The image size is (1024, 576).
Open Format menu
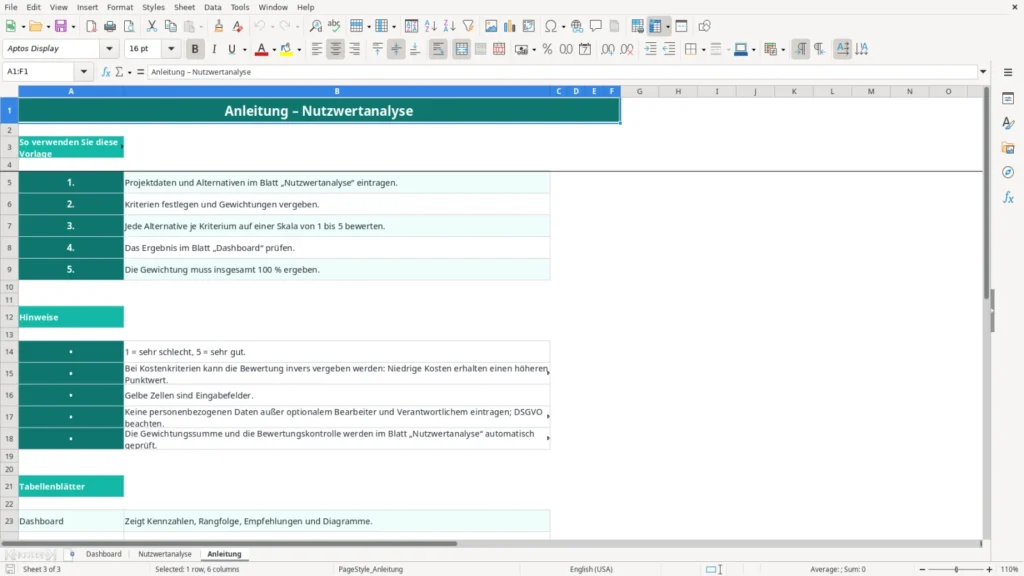pos(120,7)
